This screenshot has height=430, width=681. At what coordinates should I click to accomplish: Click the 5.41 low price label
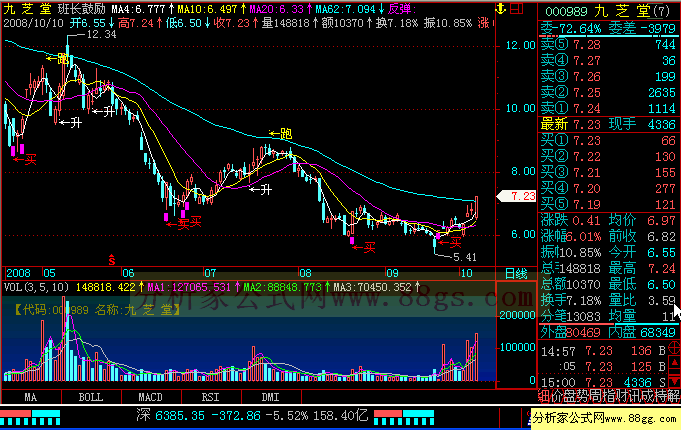[x=465, y=258]
